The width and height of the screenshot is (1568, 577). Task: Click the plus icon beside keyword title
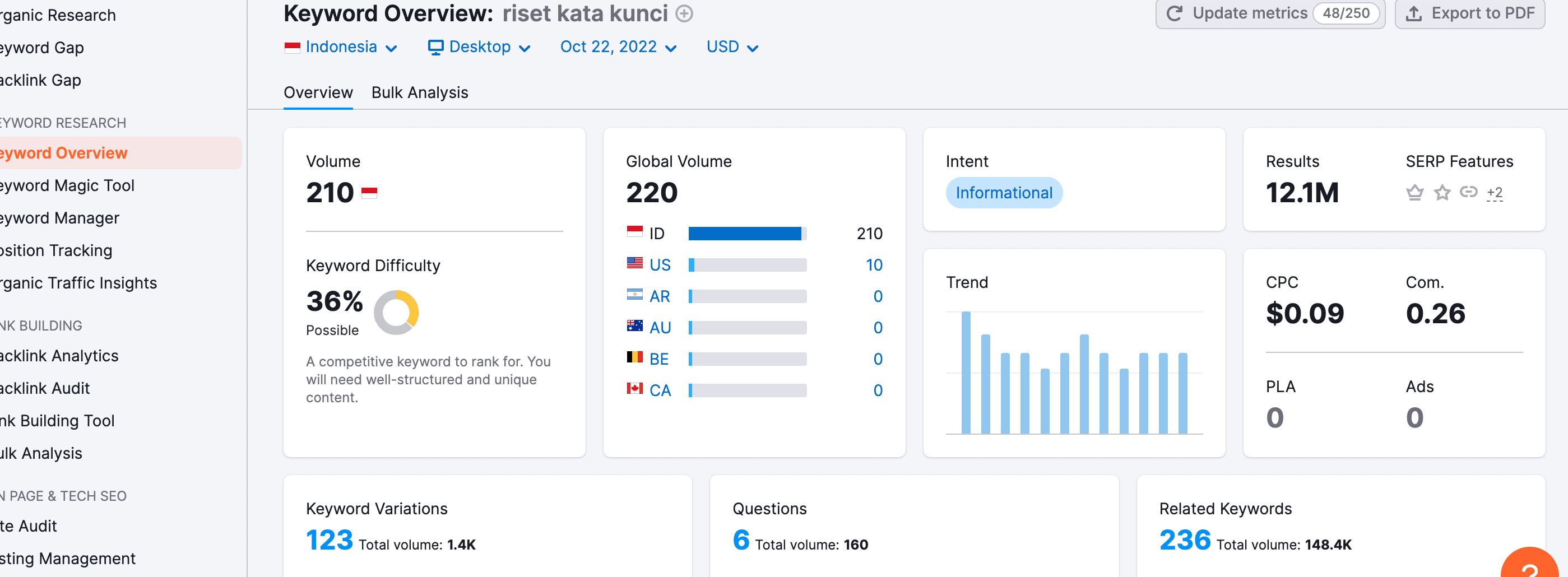pyautogui.click(x=684, y=13)
